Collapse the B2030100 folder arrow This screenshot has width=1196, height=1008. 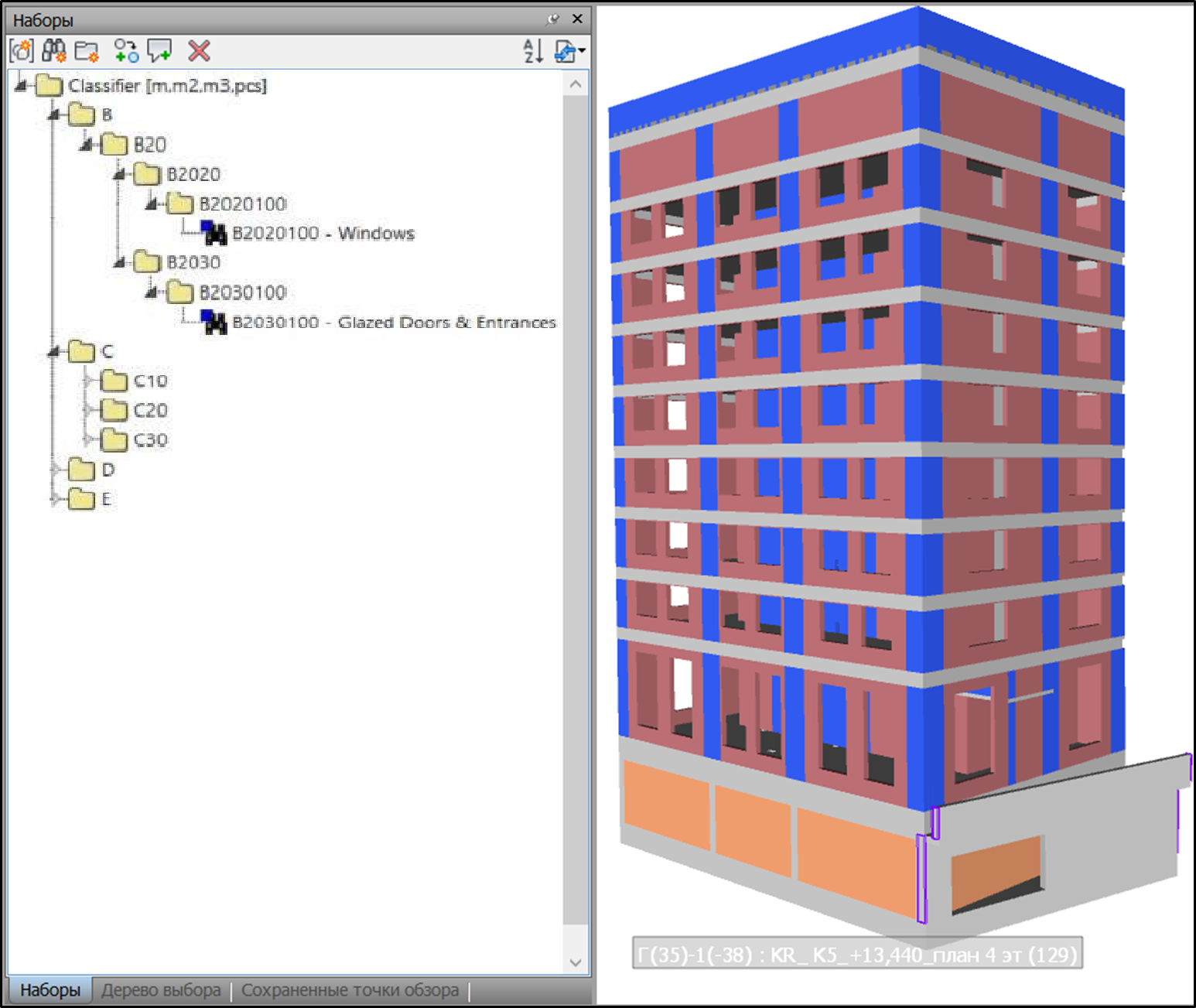coord(151,292)
